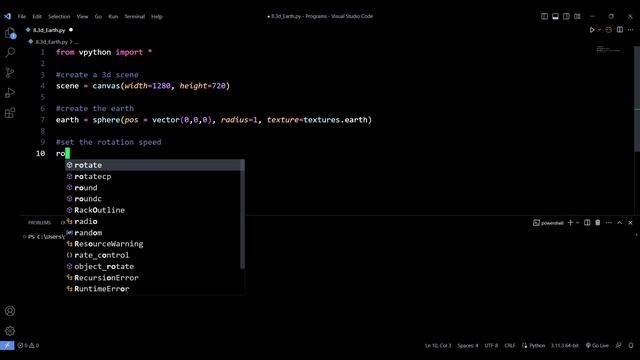Toggle the bottom panel layout icon

coord(556,16)
